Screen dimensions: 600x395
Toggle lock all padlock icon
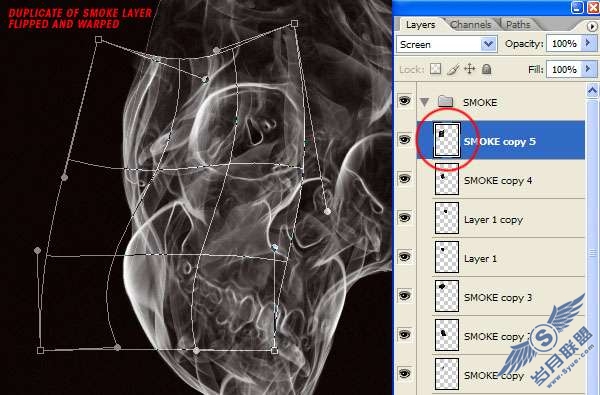point(486,69)
